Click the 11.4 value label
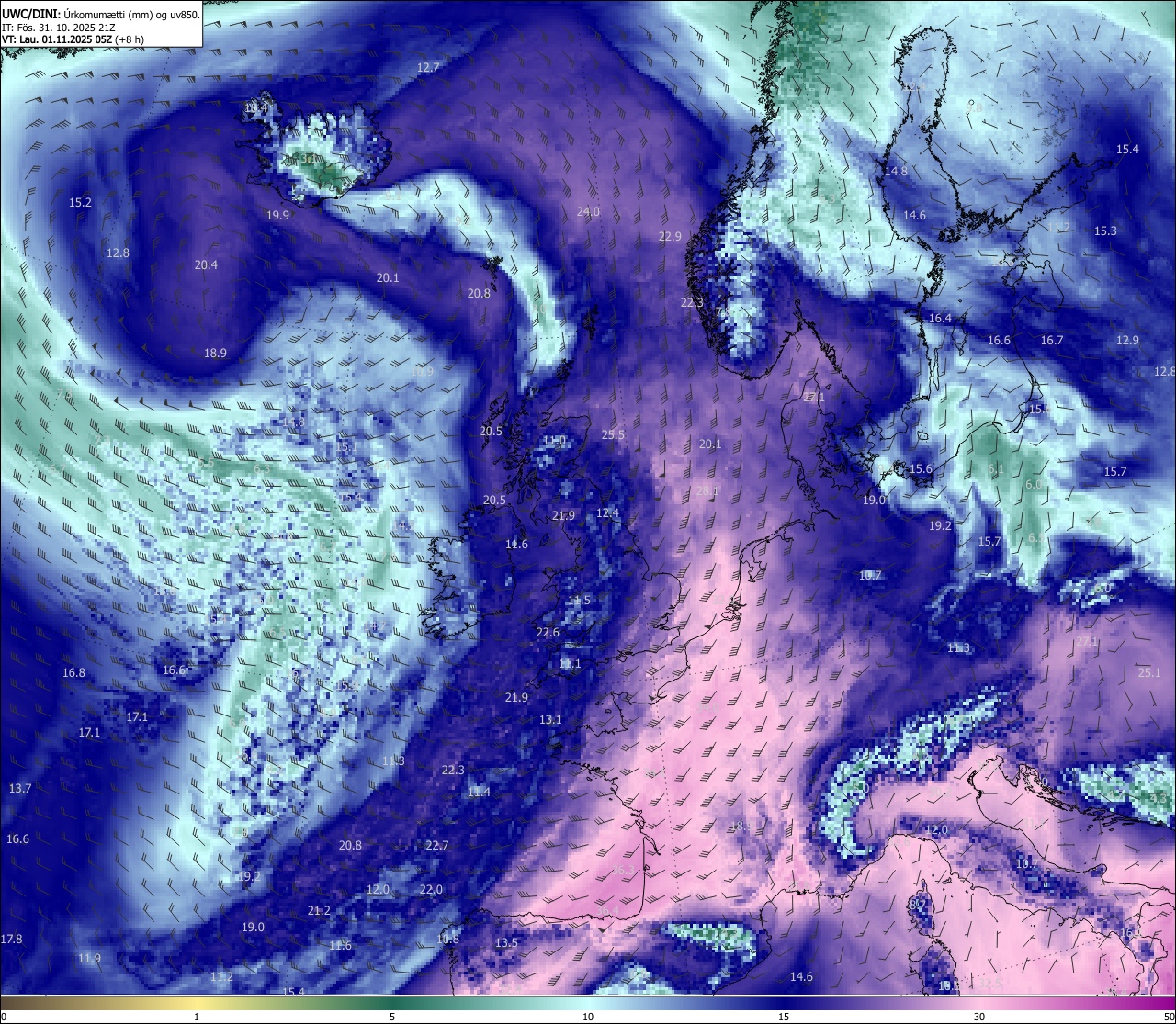Image resolution: width=1176 pixels, height=1024 pixels. 479,792
